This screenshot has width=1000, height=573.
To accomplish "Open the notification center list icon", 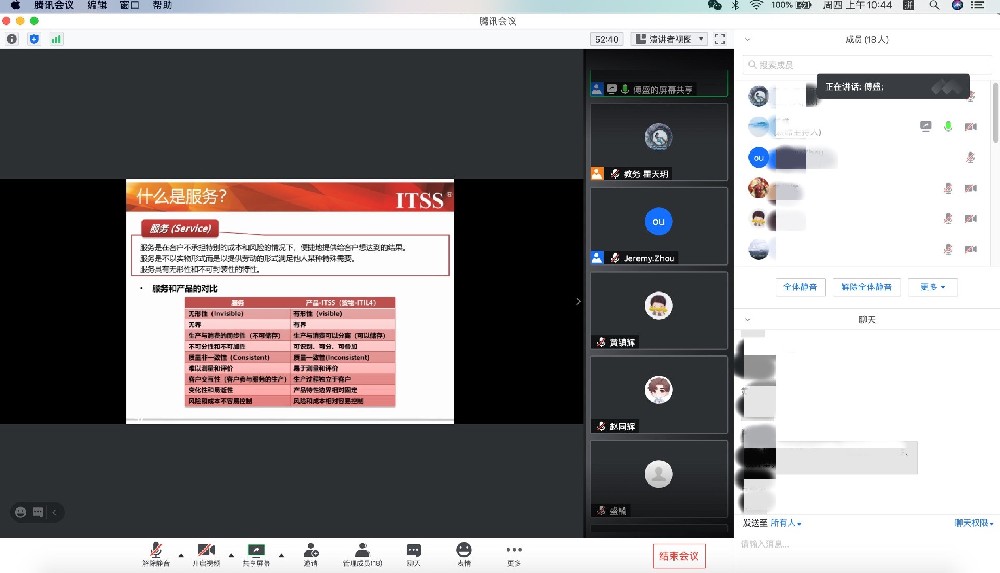I will point(978,5).
